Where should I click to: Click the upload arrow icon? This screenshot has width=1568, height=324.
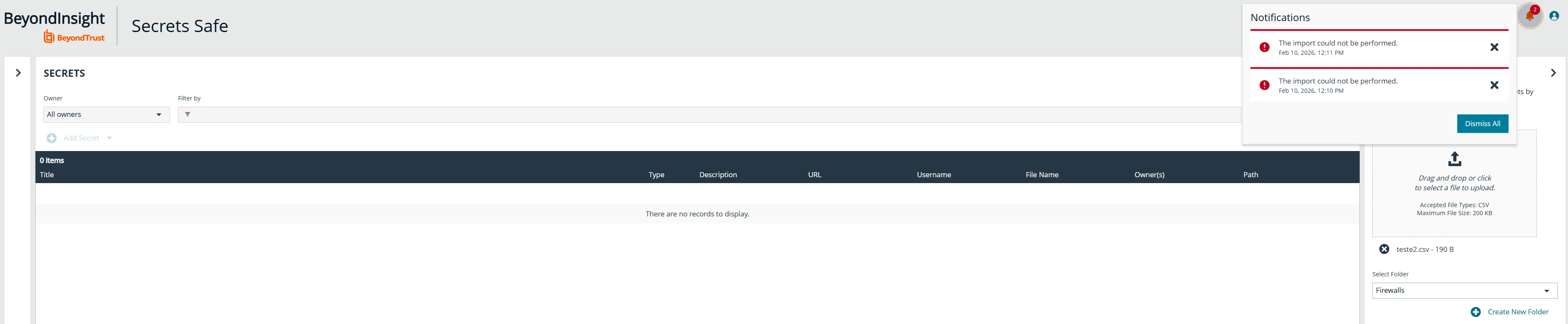[x=1454, y=159]
